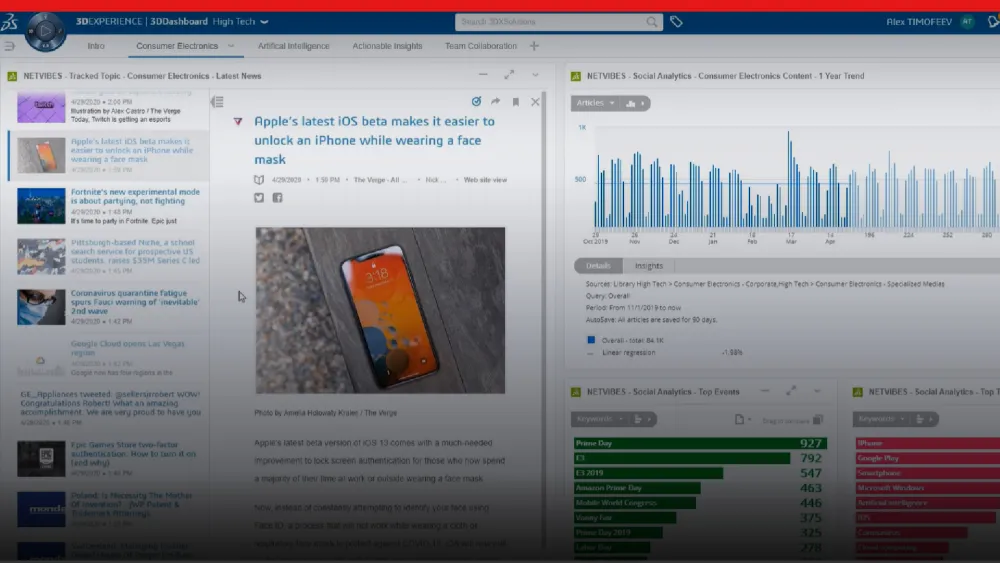Screen dimensions: 1000x563
Task: Switch to the Intro tab
Action: click(96, 46)
